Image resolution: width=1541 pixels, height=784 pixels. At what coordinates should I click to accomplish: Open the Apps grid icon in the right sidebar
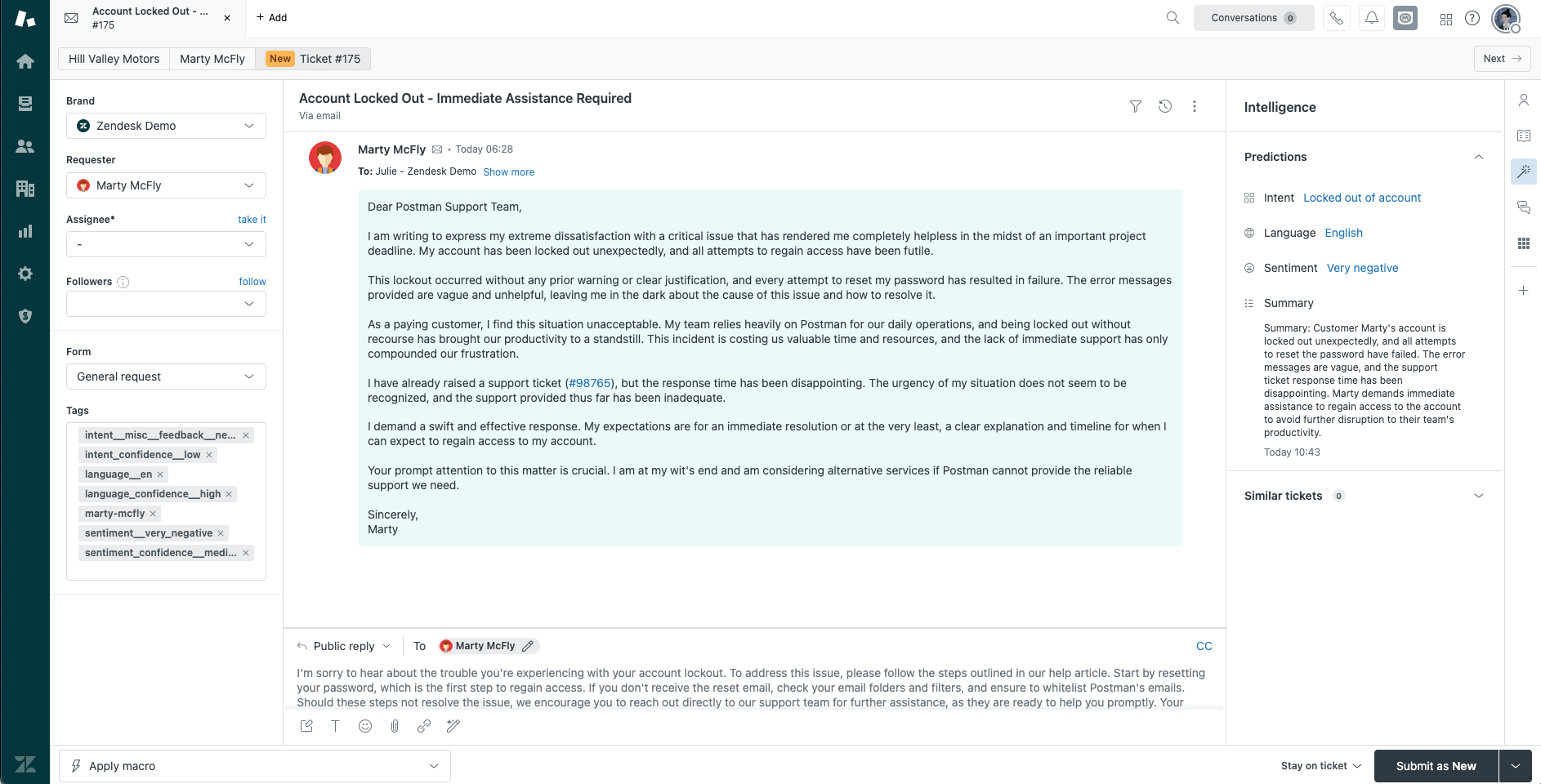coord(1524,243)
